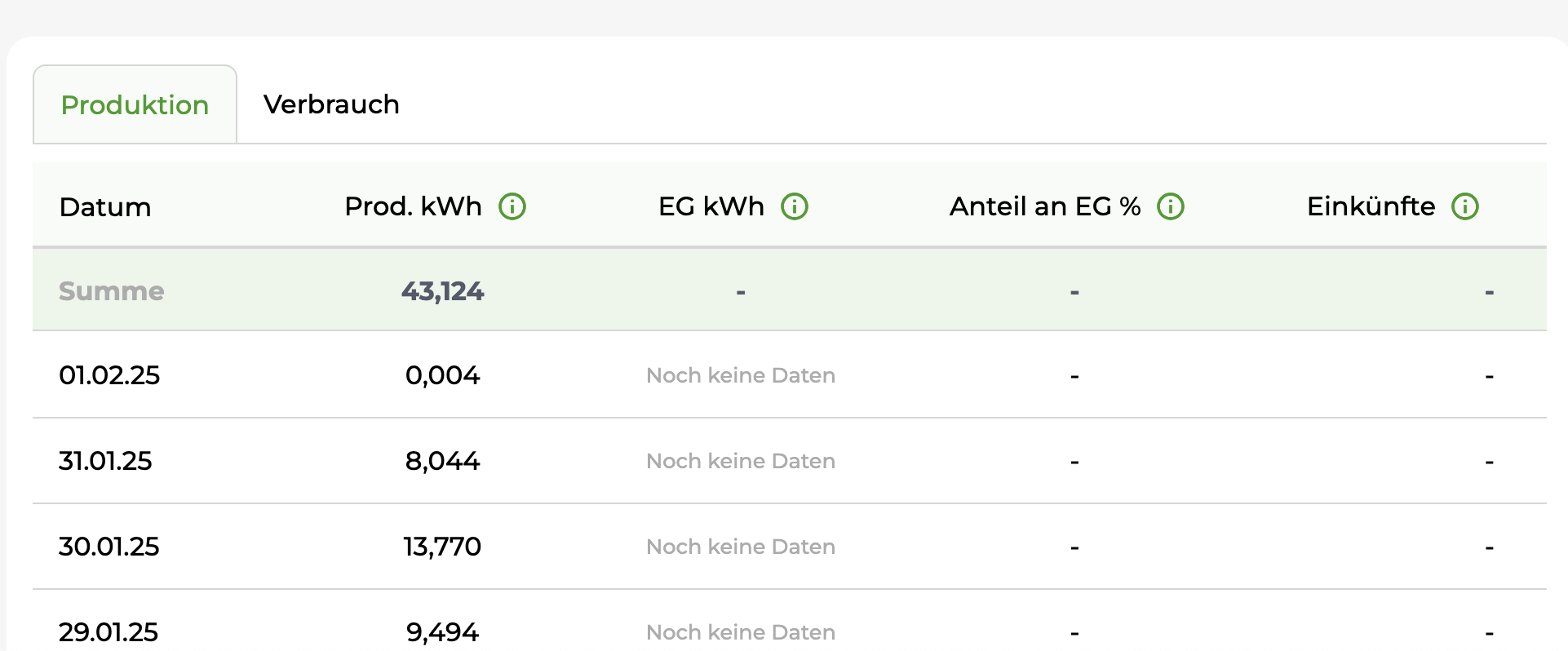Viewport: 1568px width, 651px height.
Task: Select the 29.01.25 date row
Action: coord(109,631)
